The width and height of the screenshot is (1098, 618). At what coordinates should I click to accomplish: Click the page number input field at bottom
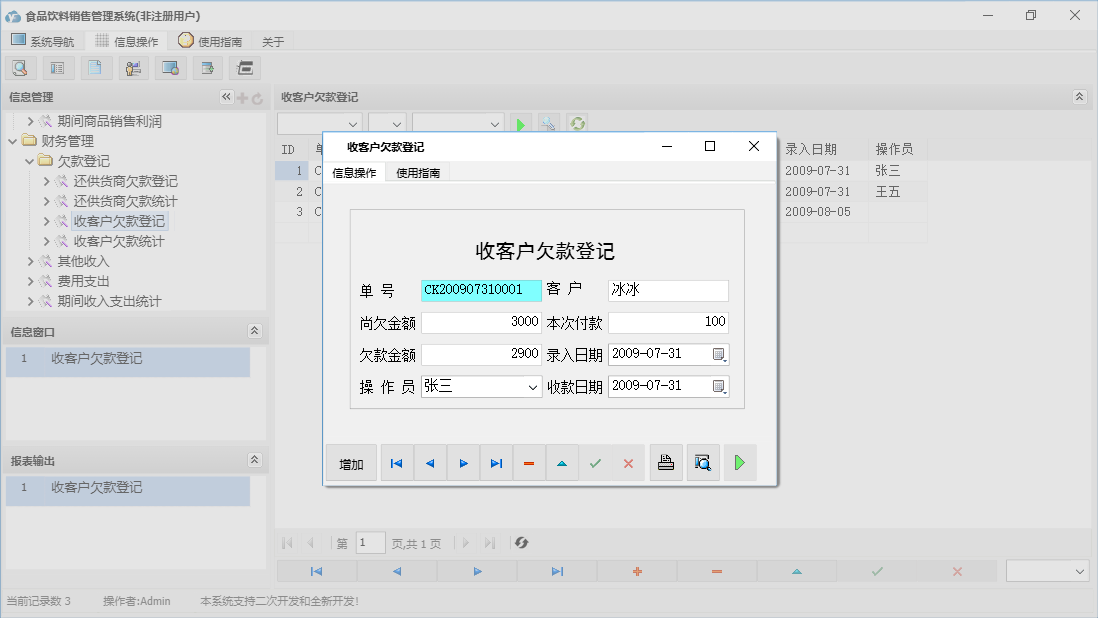pos(370,542)
